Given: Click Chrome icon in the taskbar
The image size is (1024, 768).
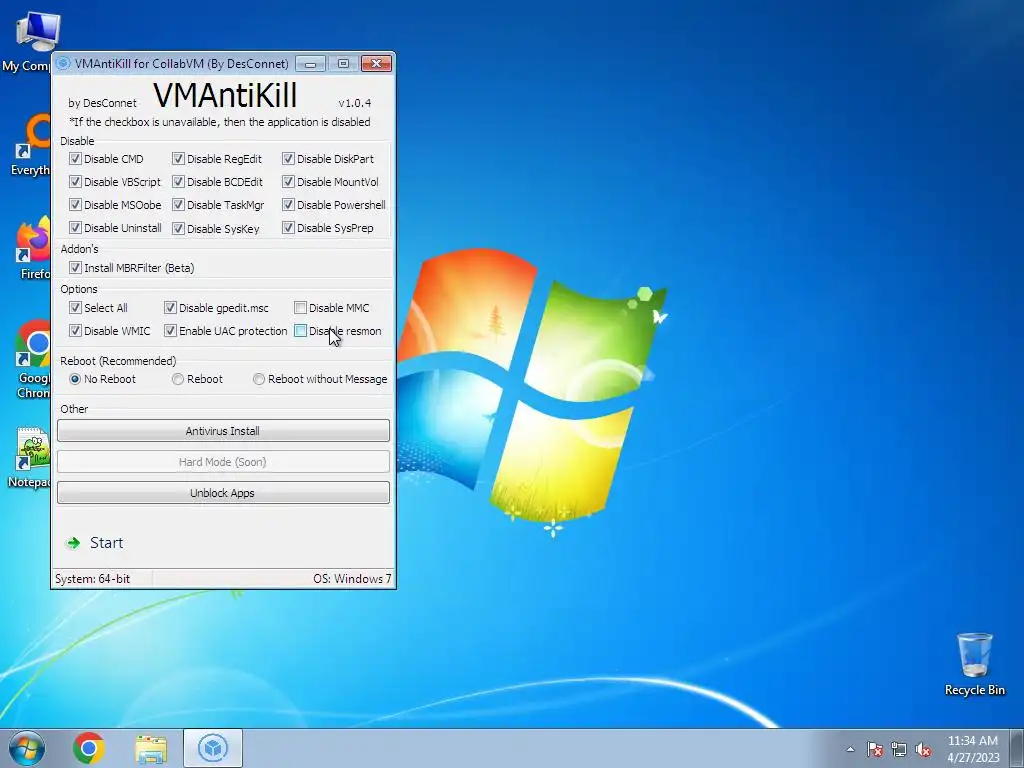Looking at the screenshot, I should [89, 748].
